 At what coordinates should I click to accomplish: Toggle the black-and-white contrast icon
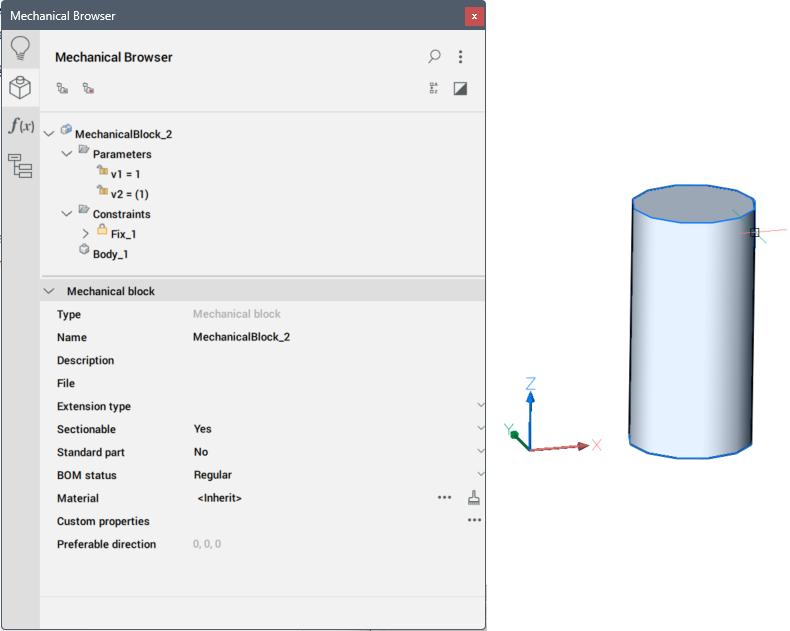coord(460,88)
